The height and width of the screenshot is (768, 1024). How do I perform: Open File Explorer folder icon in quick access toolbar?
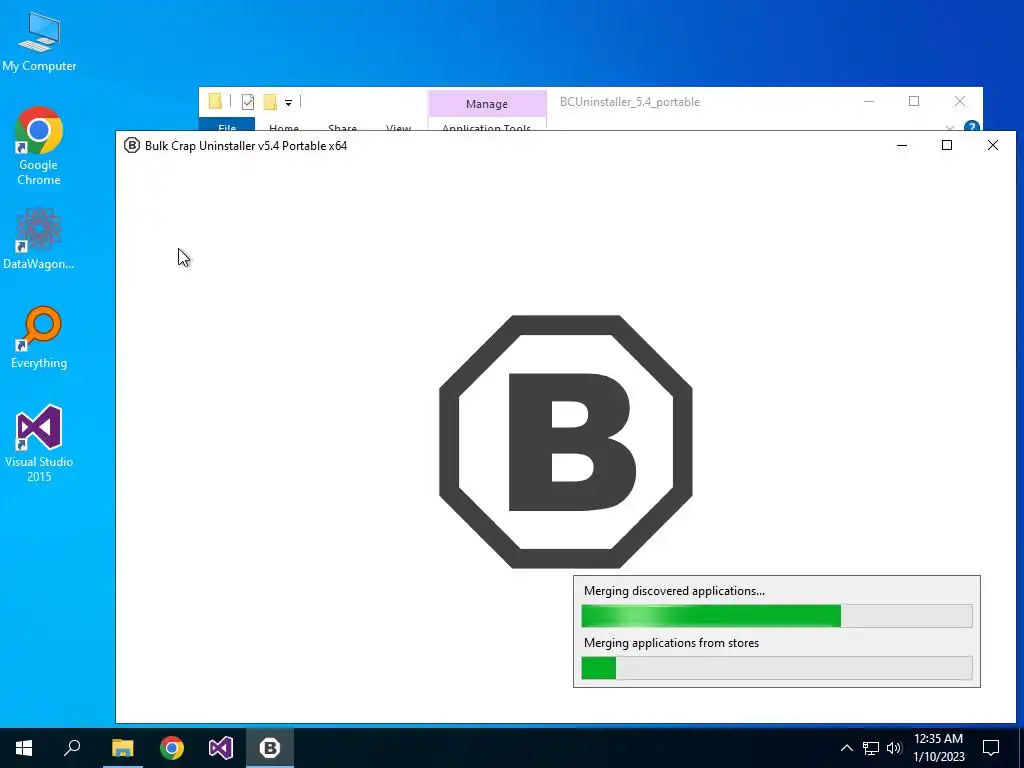pos(216,101)
